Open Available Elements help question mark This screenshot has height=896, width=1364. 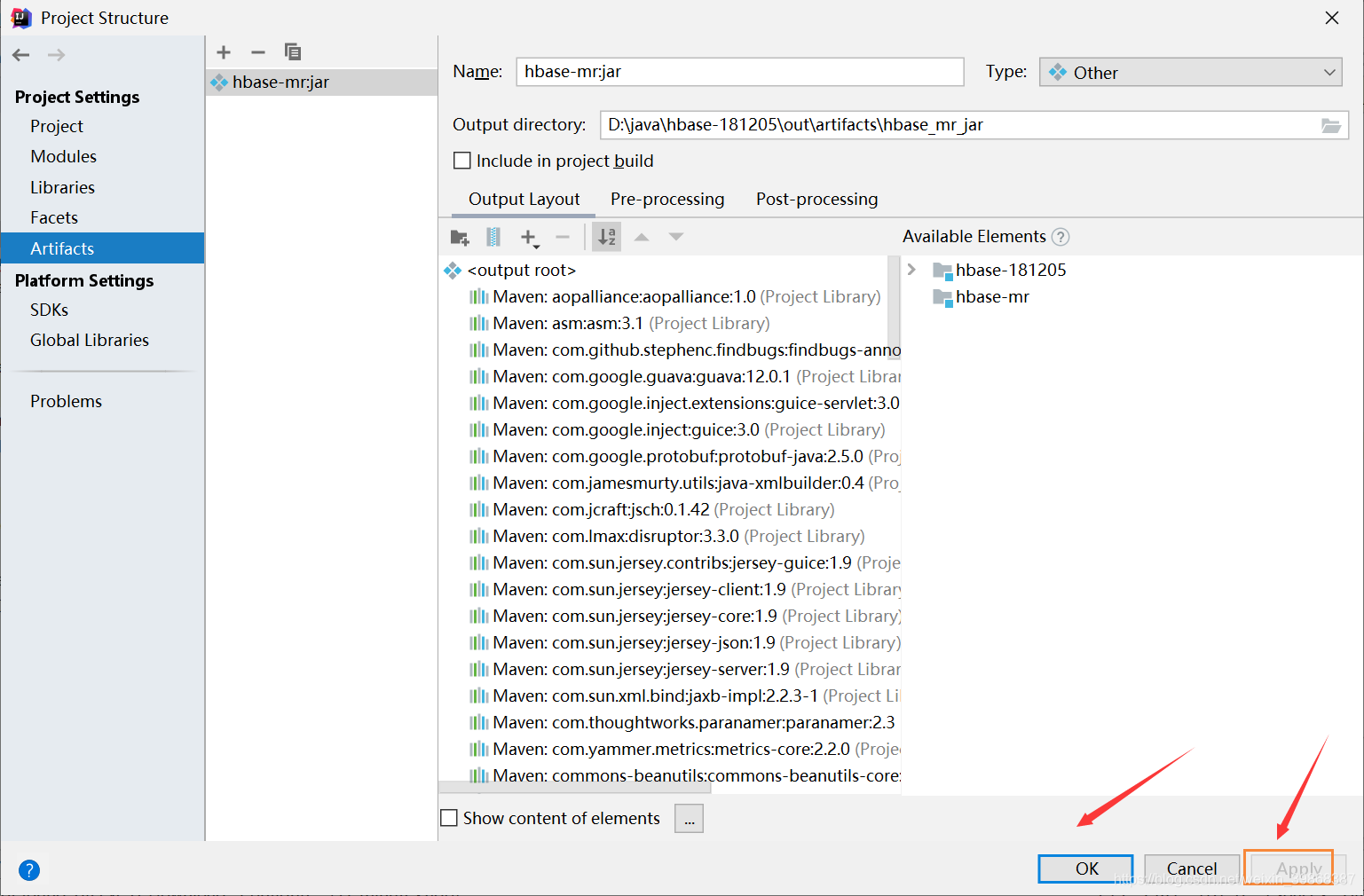click(1060, 237)
